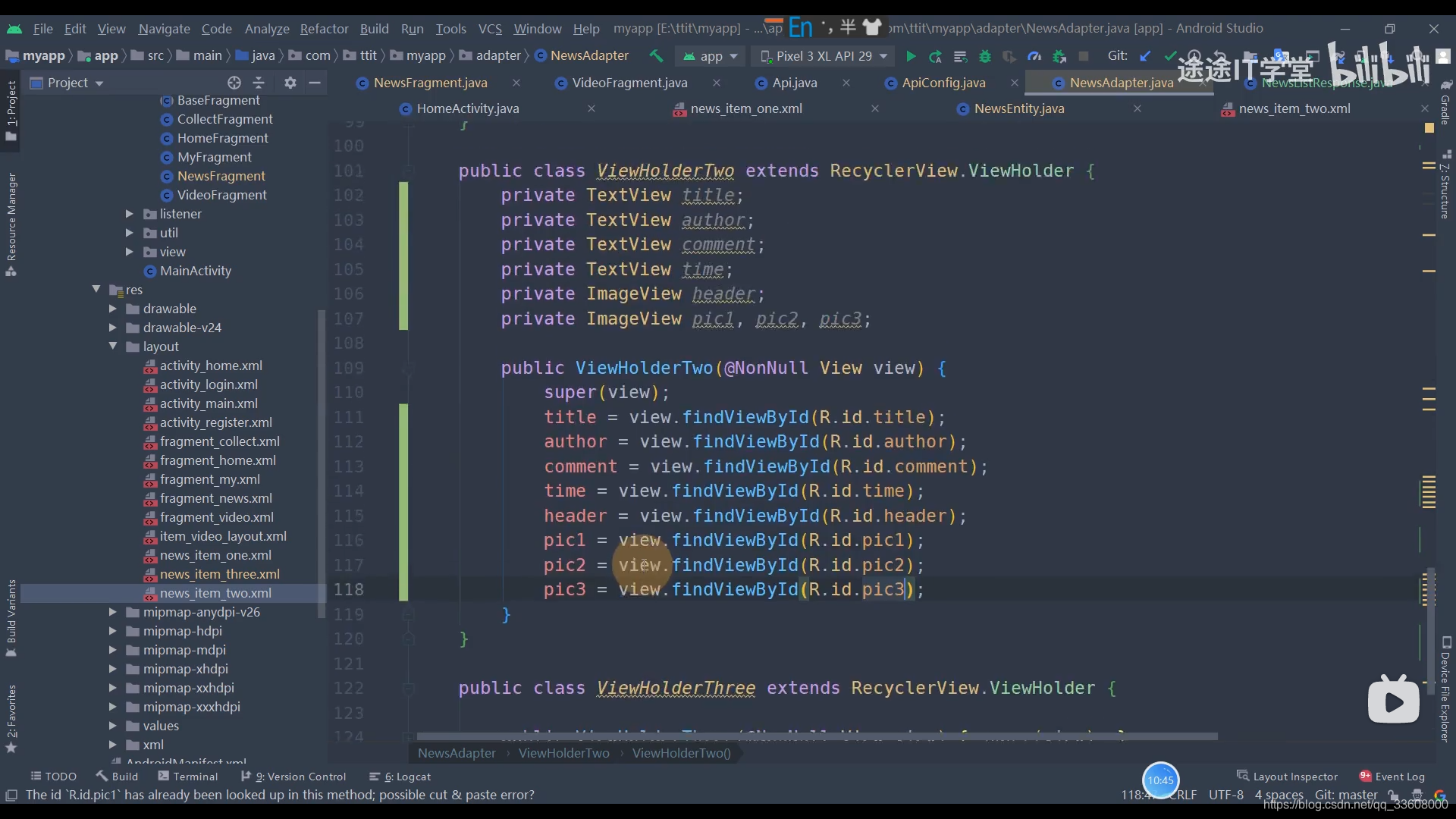Click Git Update Project blue arrow
The height and width of the screenshot is (819, 1456).
pos(1145,56)
